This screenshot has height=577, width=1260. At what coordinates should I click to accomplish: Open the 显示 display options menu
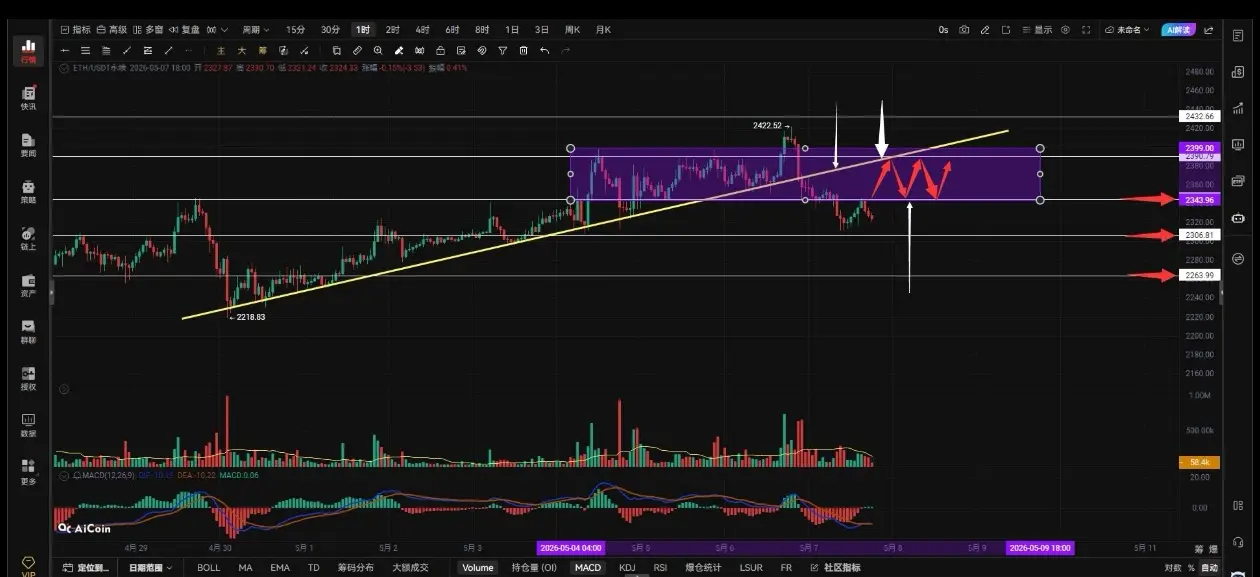[1036, 30]
